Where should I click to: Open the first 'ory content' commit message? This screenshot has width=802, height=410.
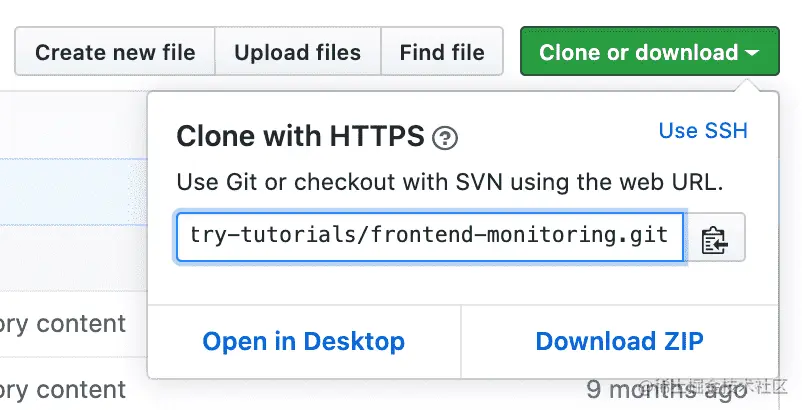(63, 324)
